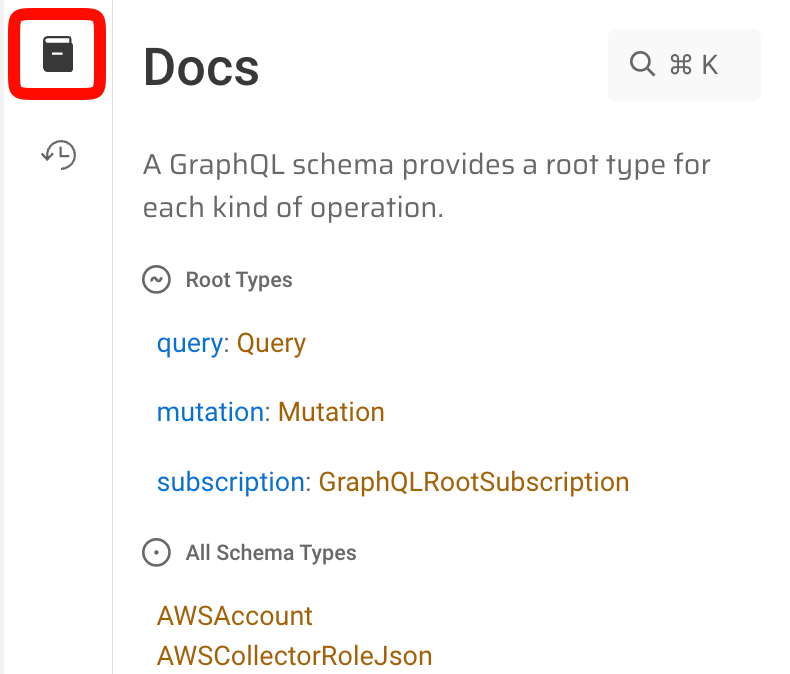Image resolution: width=790 pixels, height=674 pixels.
Task: Open the subscription root field
Action: click(229, 482)
